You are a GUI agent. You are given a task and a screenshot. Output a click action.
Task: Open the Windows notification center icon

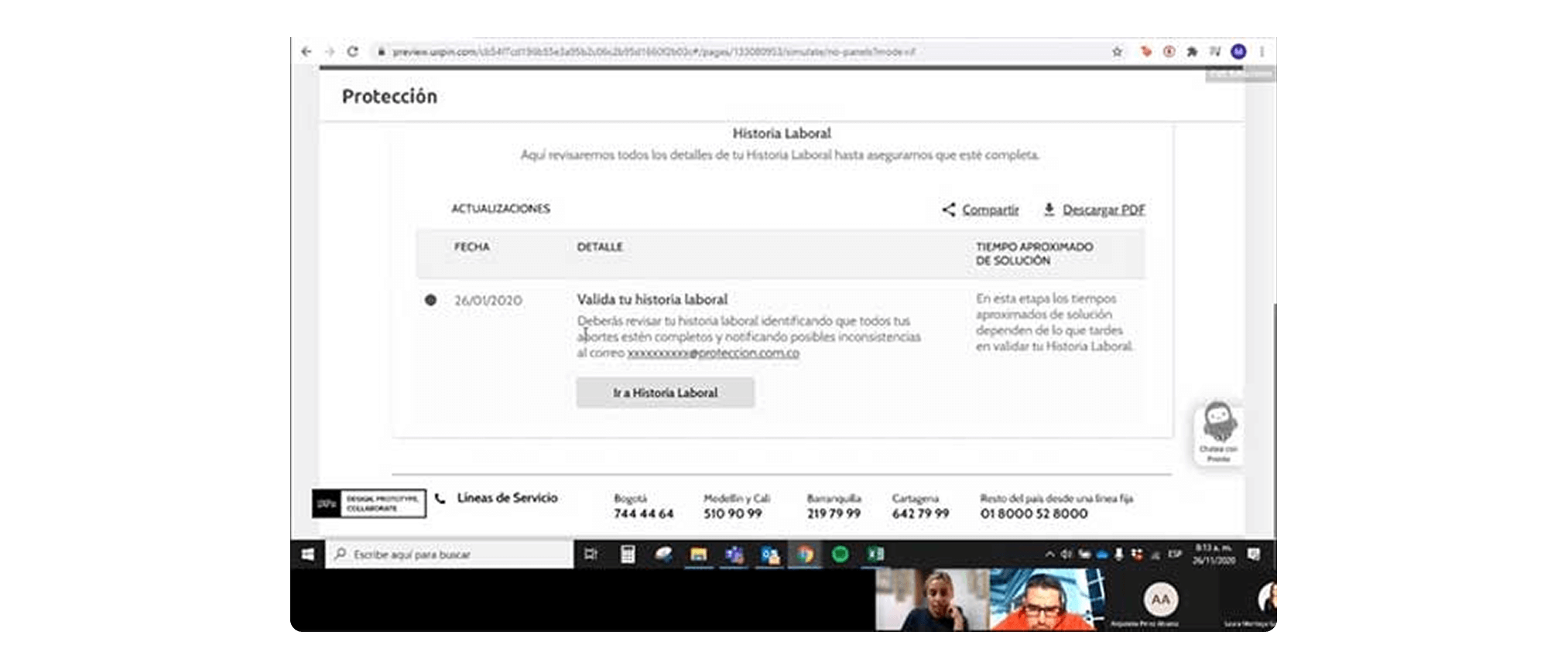click(1254, 555)
